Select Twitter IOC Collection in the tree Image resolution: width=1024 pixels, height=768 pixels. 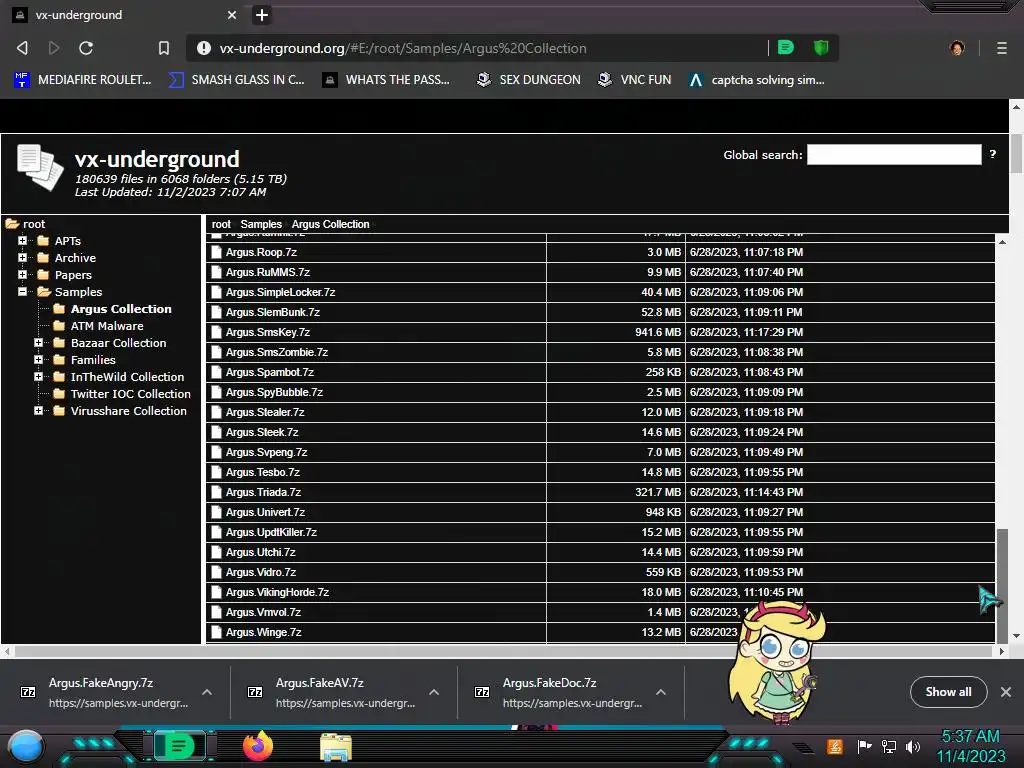tap(131, 394)
